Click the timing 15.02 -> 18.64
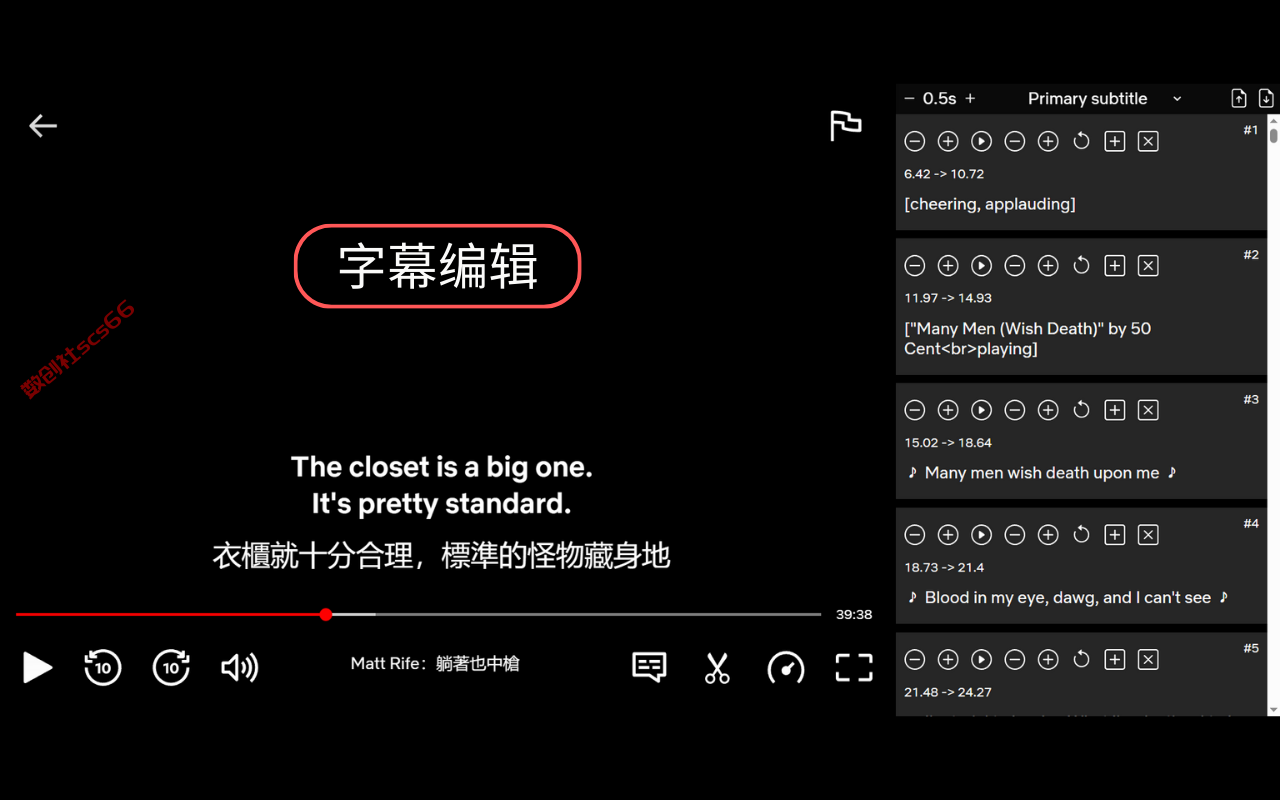The width and height of the screenshot is (1280, 800). click(948, 443)
